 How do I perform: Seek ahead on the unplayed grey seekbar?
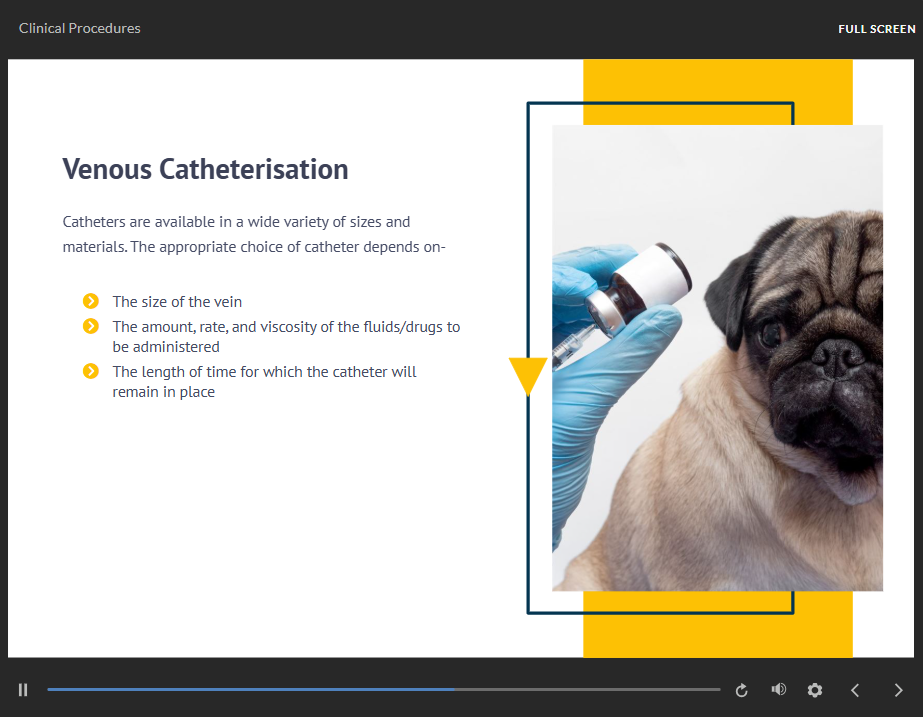pyautogui.click(x=590, y=690)
